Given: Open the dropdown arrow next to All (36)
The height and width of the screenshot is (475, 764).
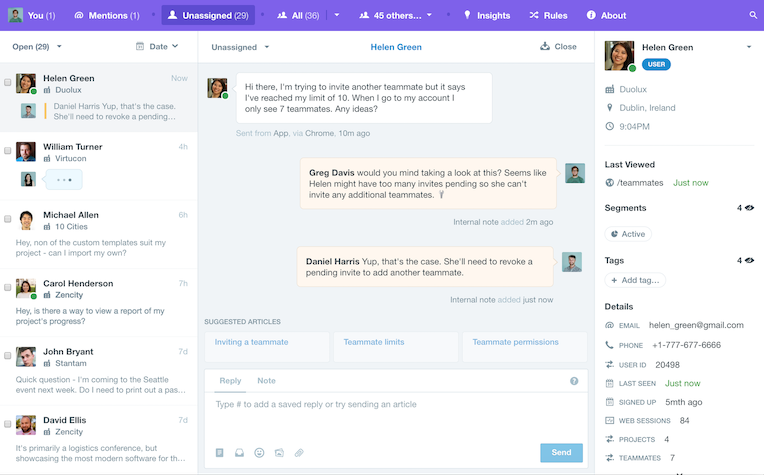Looking at the screenshot, I should coord(337,15).
